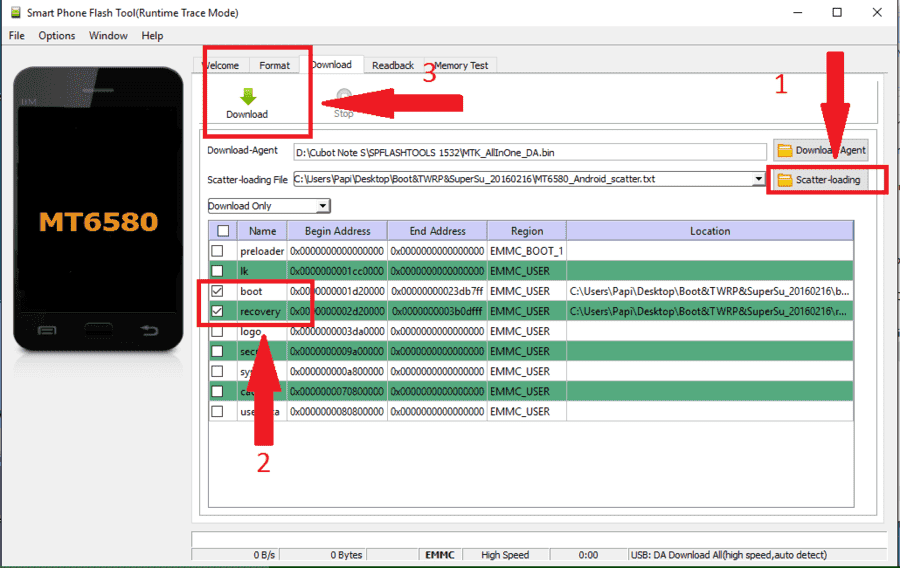The image size is (900, 568).
Task: Sort by the Name column header
Action: (x=262, y=231)
